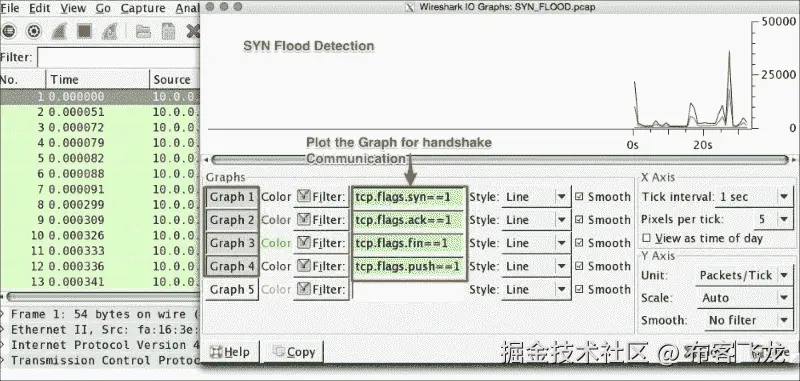Select packet 13 at time 0.000341
The height and width of the screenshot is (381, 800).
99,282
